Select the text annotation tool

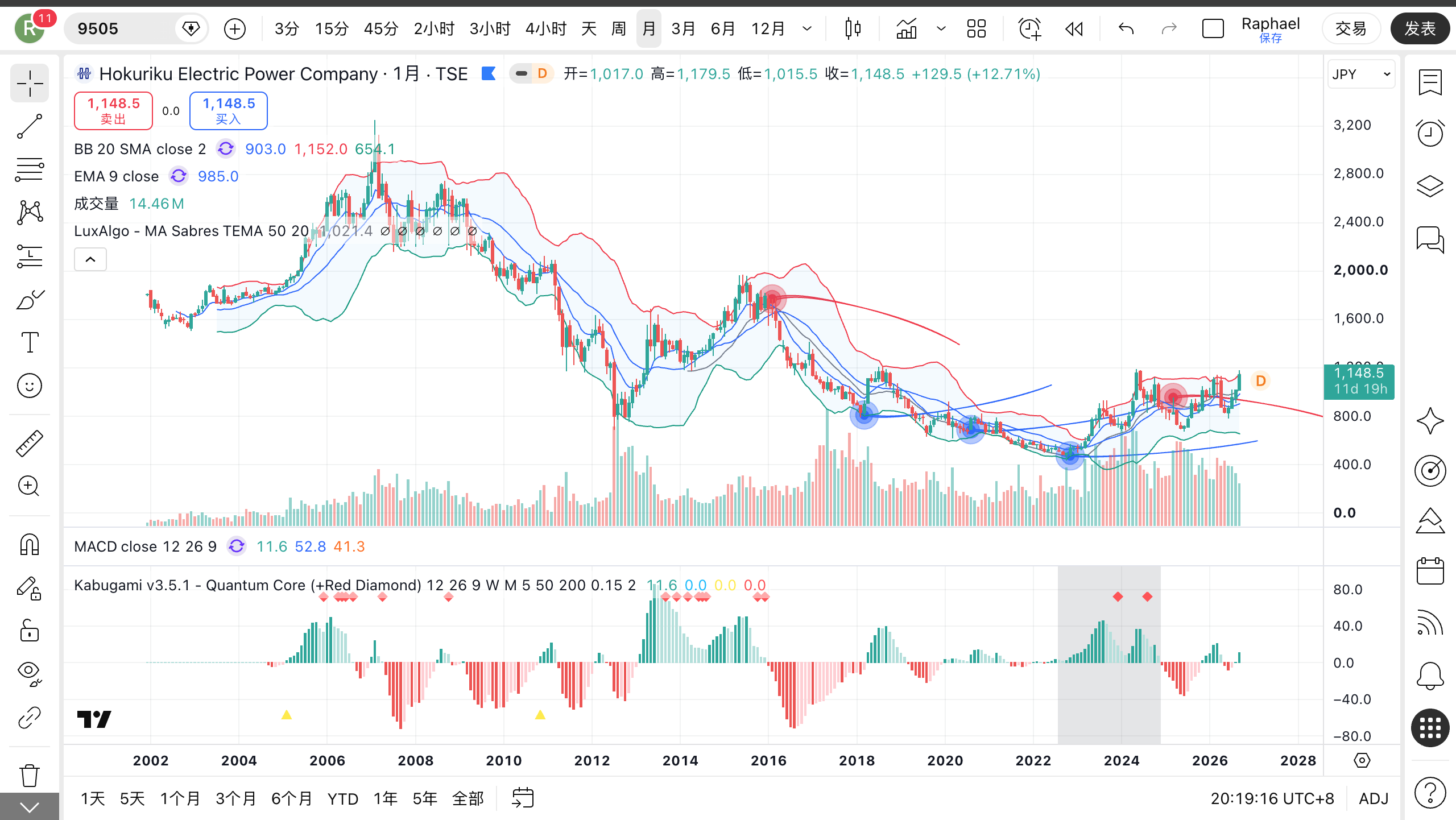(30, 342)
